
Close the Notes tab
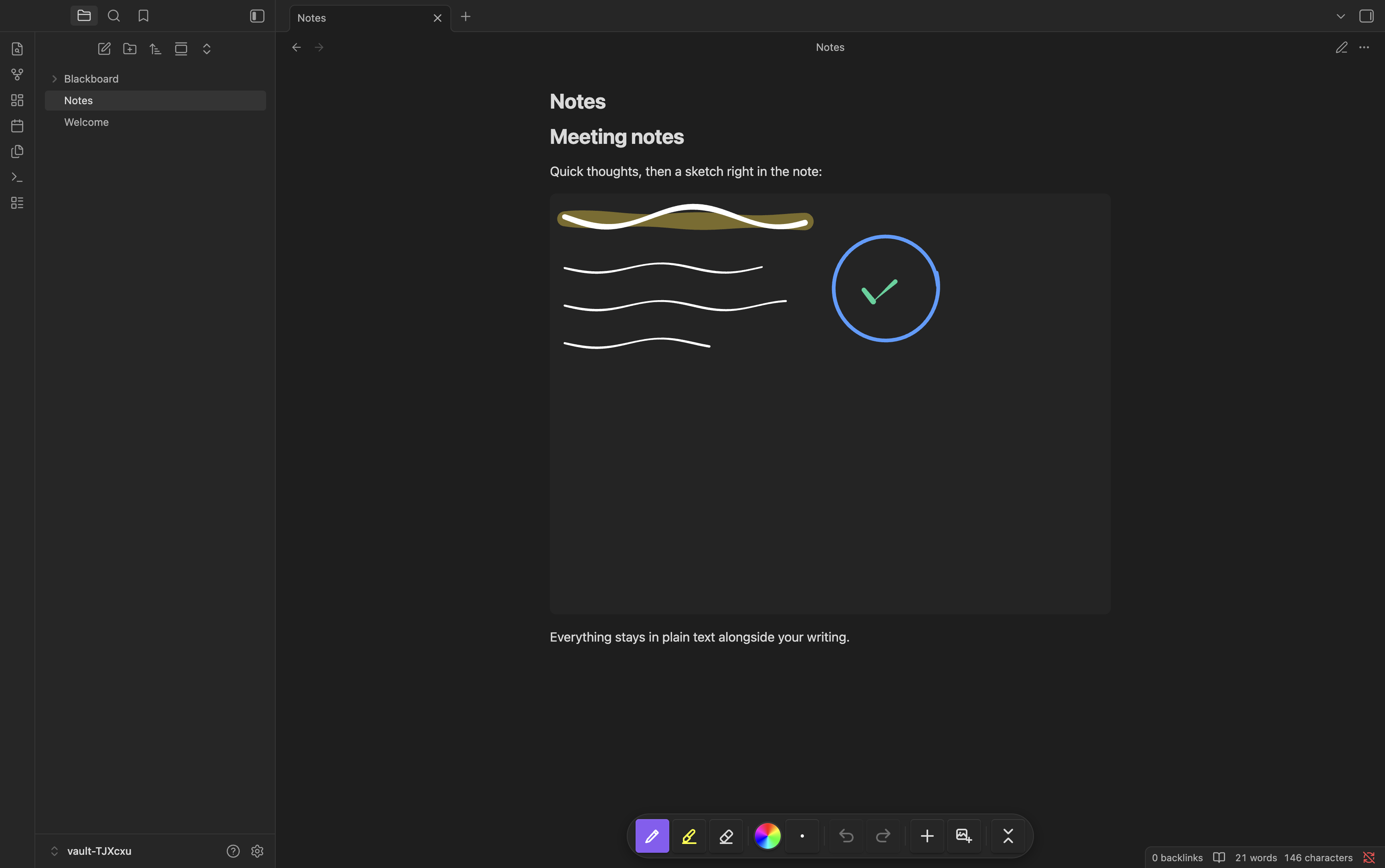point(437,18)
